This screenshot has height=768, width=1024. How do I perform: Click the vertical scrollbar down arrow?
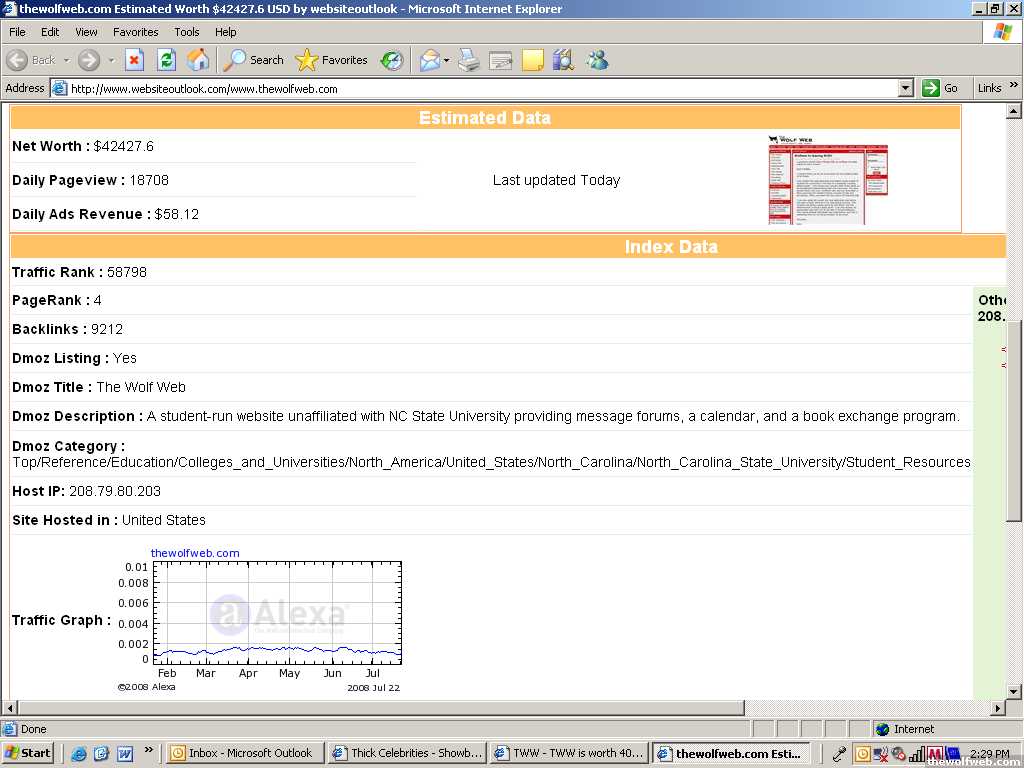click(x=1014, y=691)
